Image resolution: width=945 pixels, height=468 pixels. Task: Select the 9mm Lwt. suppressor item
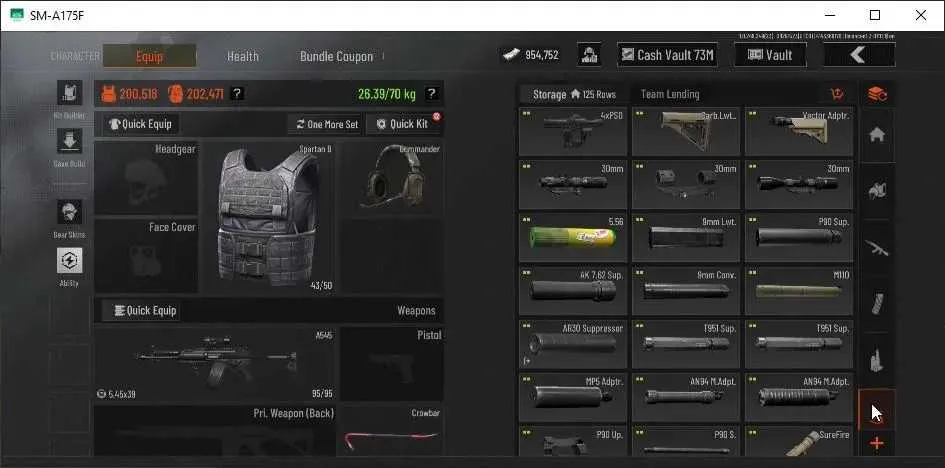point(686,238)
